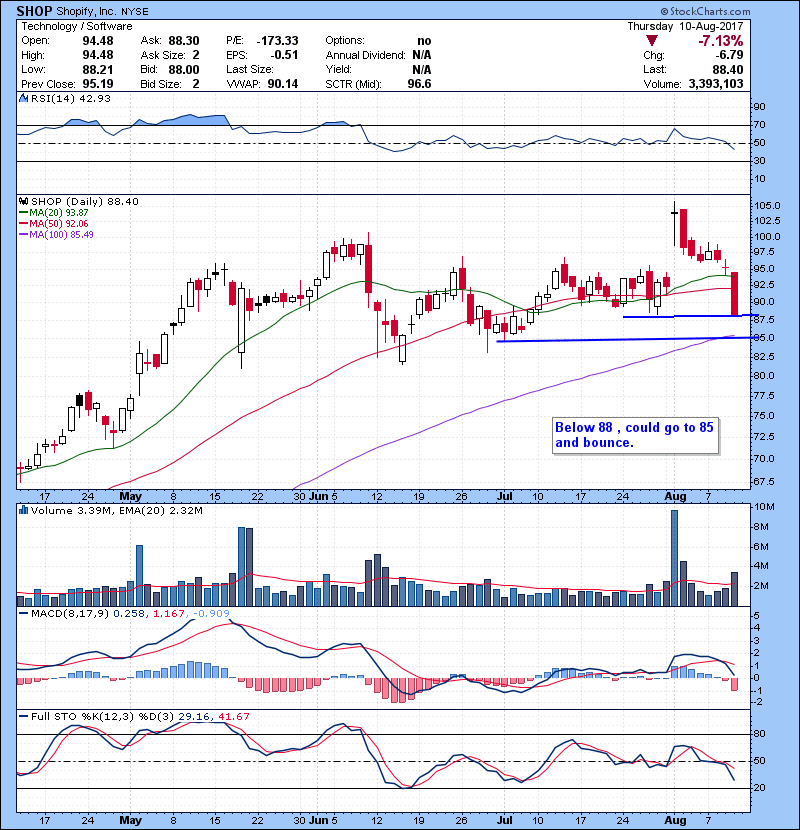Click the tallest volume bar near Aug
The width and height of the screenshot is (800, 830).
675,558
